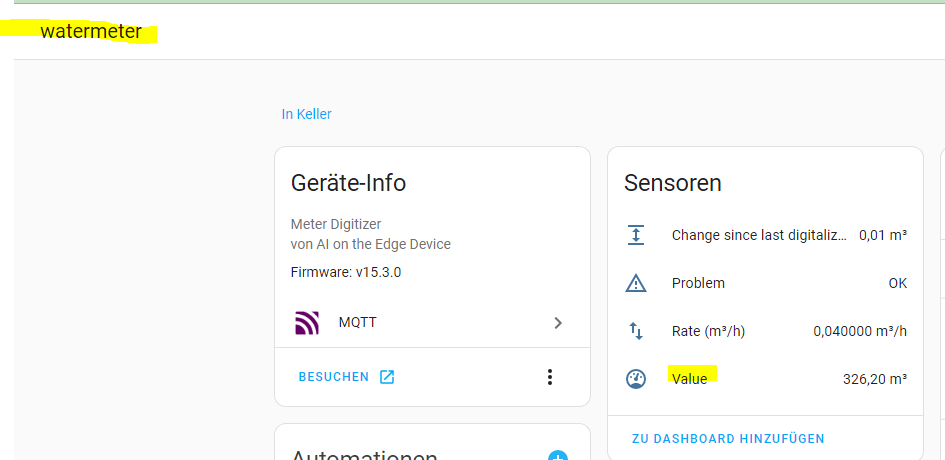945x460 pixels.
Task: Click the OK state of Problem sensor
Action: point(897,283)
